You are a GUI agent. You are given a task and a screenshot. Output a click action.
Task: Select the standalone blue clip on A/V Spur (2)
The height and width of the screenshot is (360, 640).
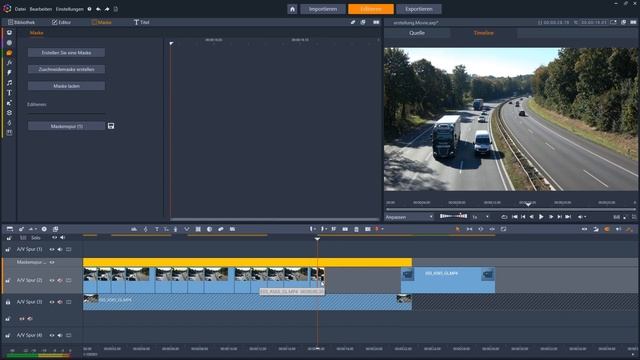click(x=448, y=280)
